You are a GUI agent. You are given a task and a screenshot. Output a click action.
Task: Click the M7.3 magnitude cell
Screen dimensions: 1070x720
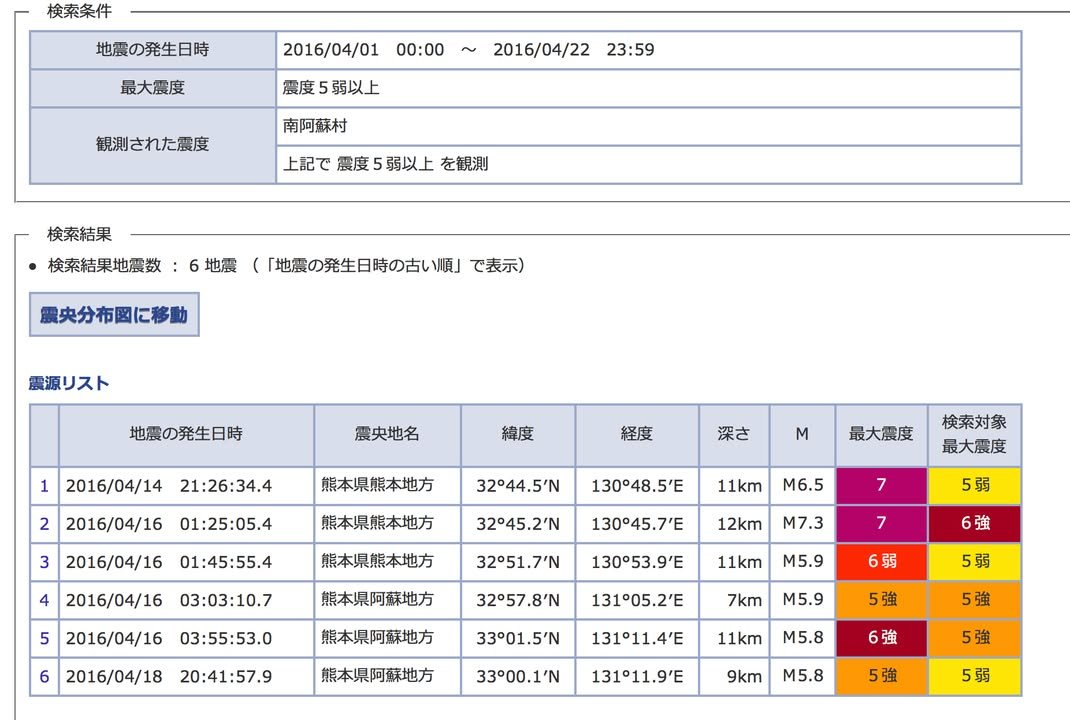tap(802, 524)
